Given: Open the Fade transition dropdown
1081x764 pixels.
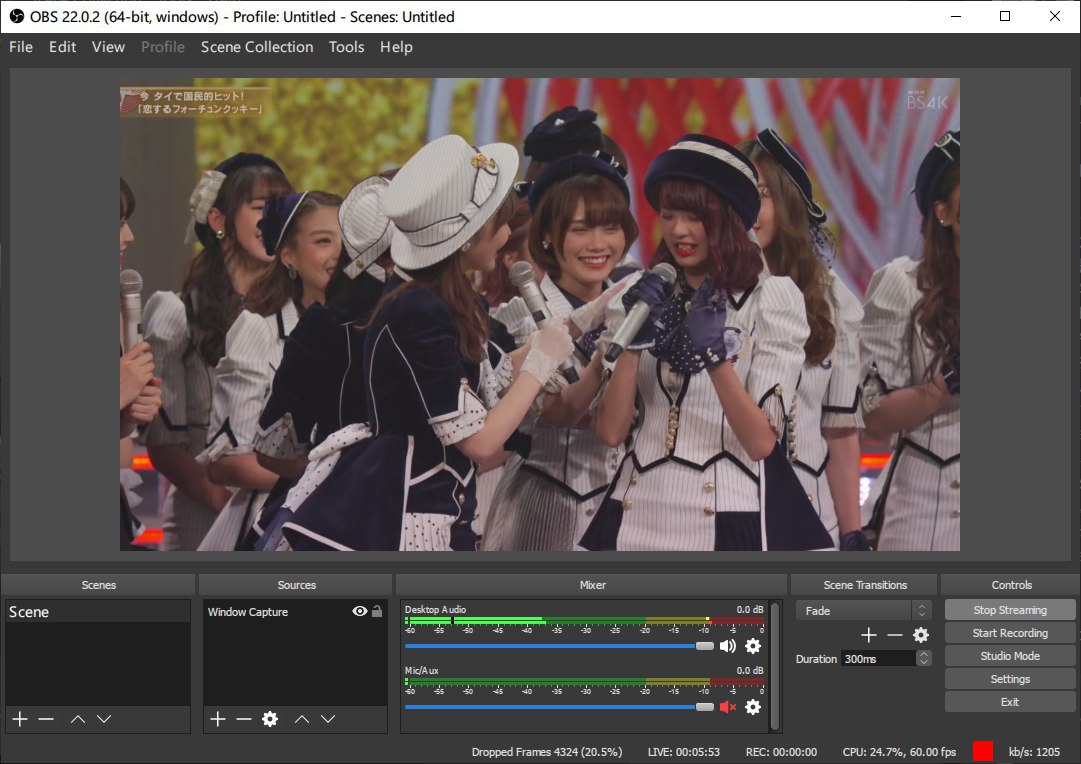Looking at the screenshot, I should click(x=864, y=610).
